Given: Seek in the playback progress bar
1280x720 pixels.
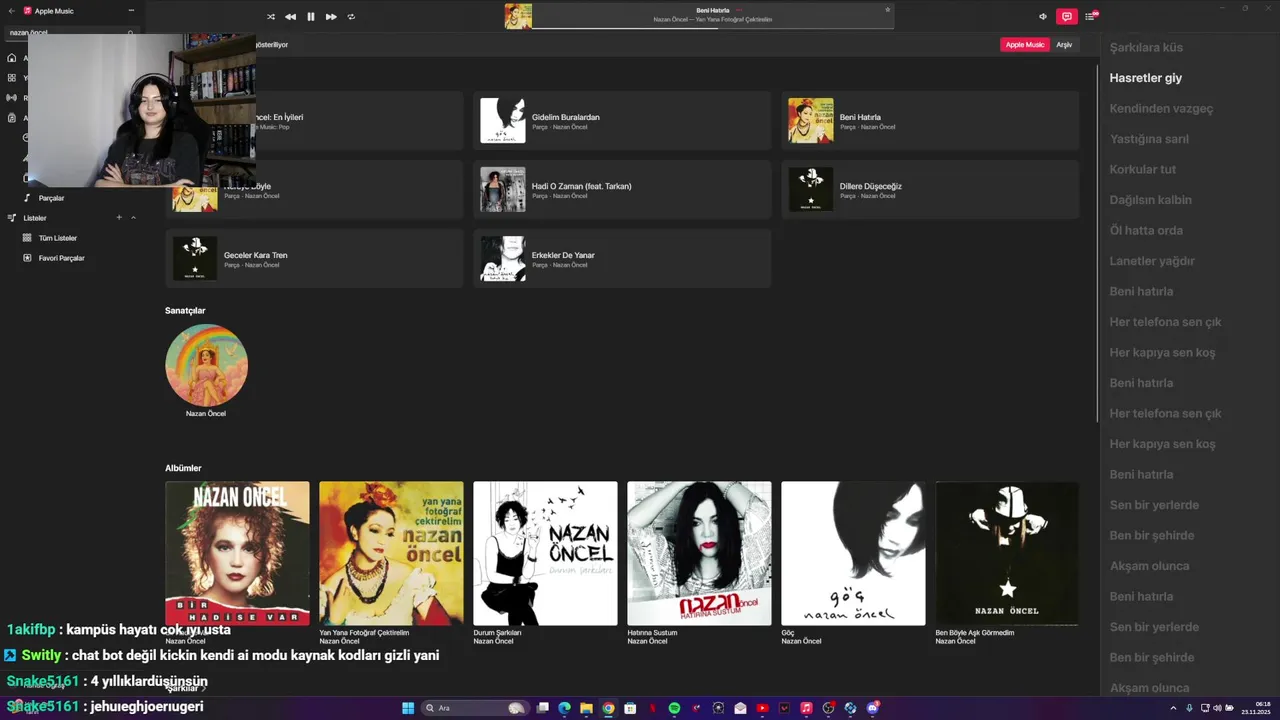Looking at the screenshot, I should tap(713, 28).
